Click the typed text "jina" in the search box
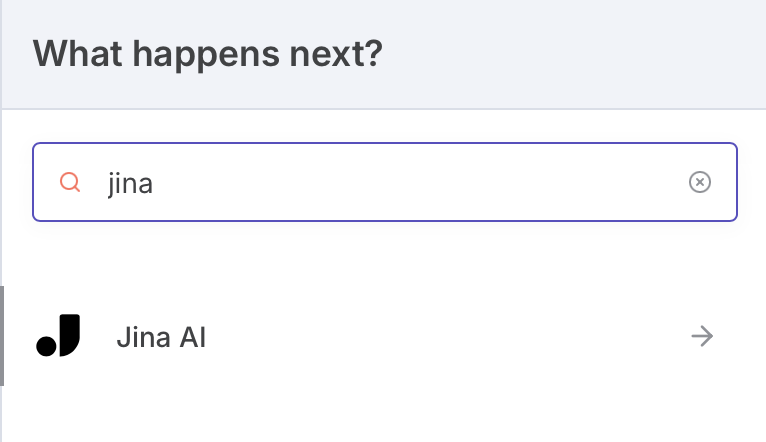This screenshot has height=442, width=766. [130, 183]
